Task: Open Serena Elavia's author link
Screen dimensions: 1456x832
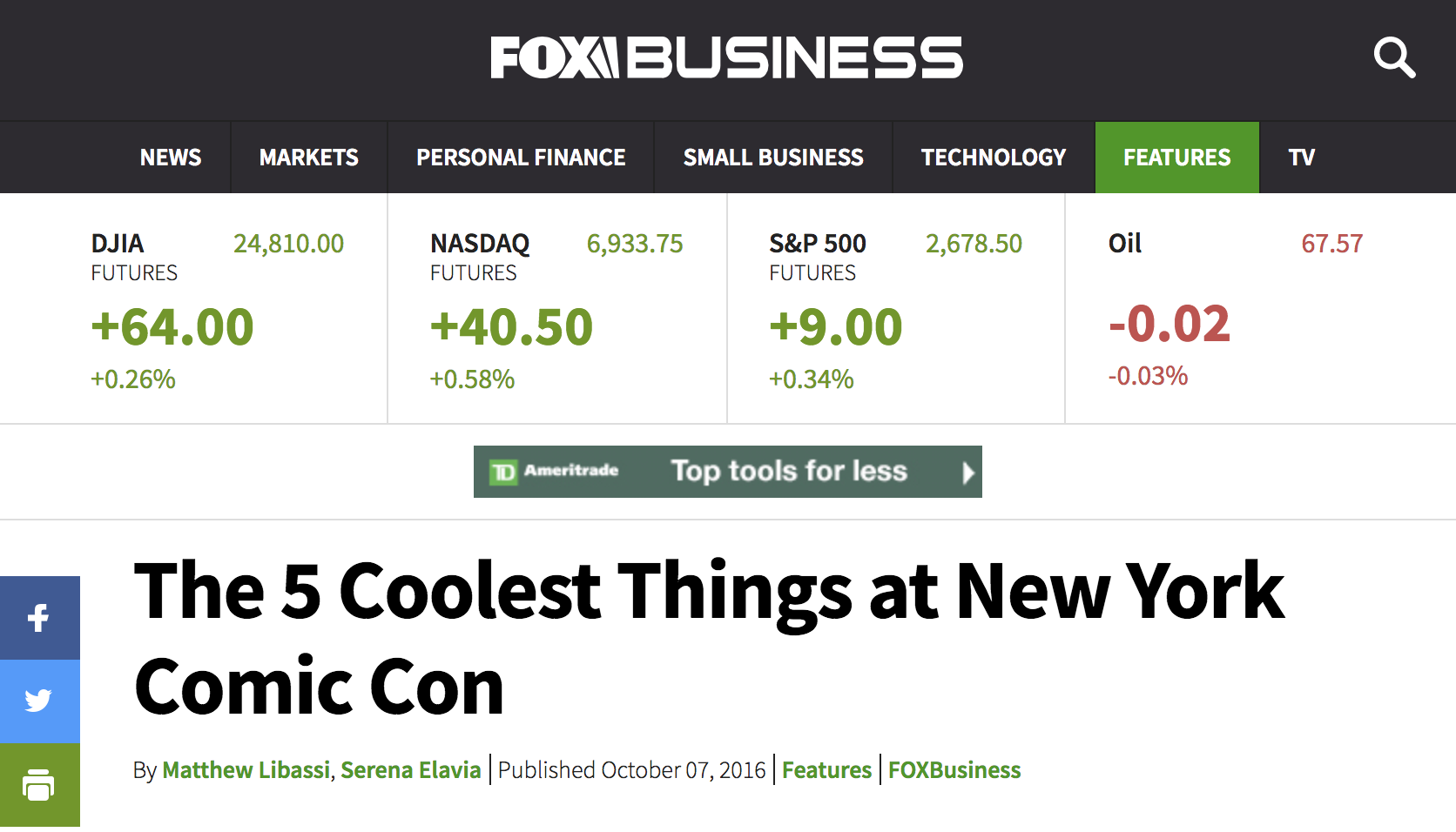Action: [x=411, y=770]
